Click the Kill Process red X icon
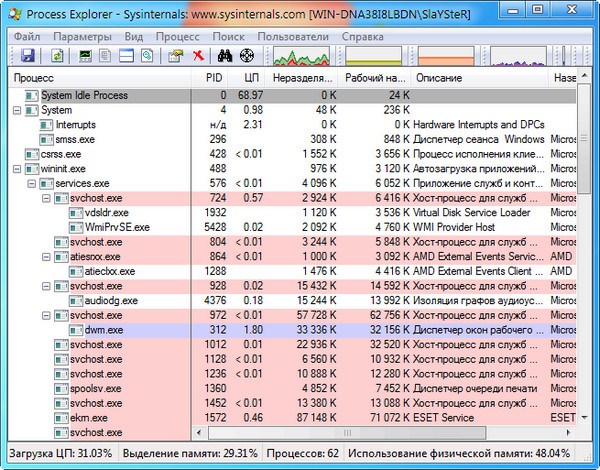The image size is (600, 470). [x=199, y=55]
